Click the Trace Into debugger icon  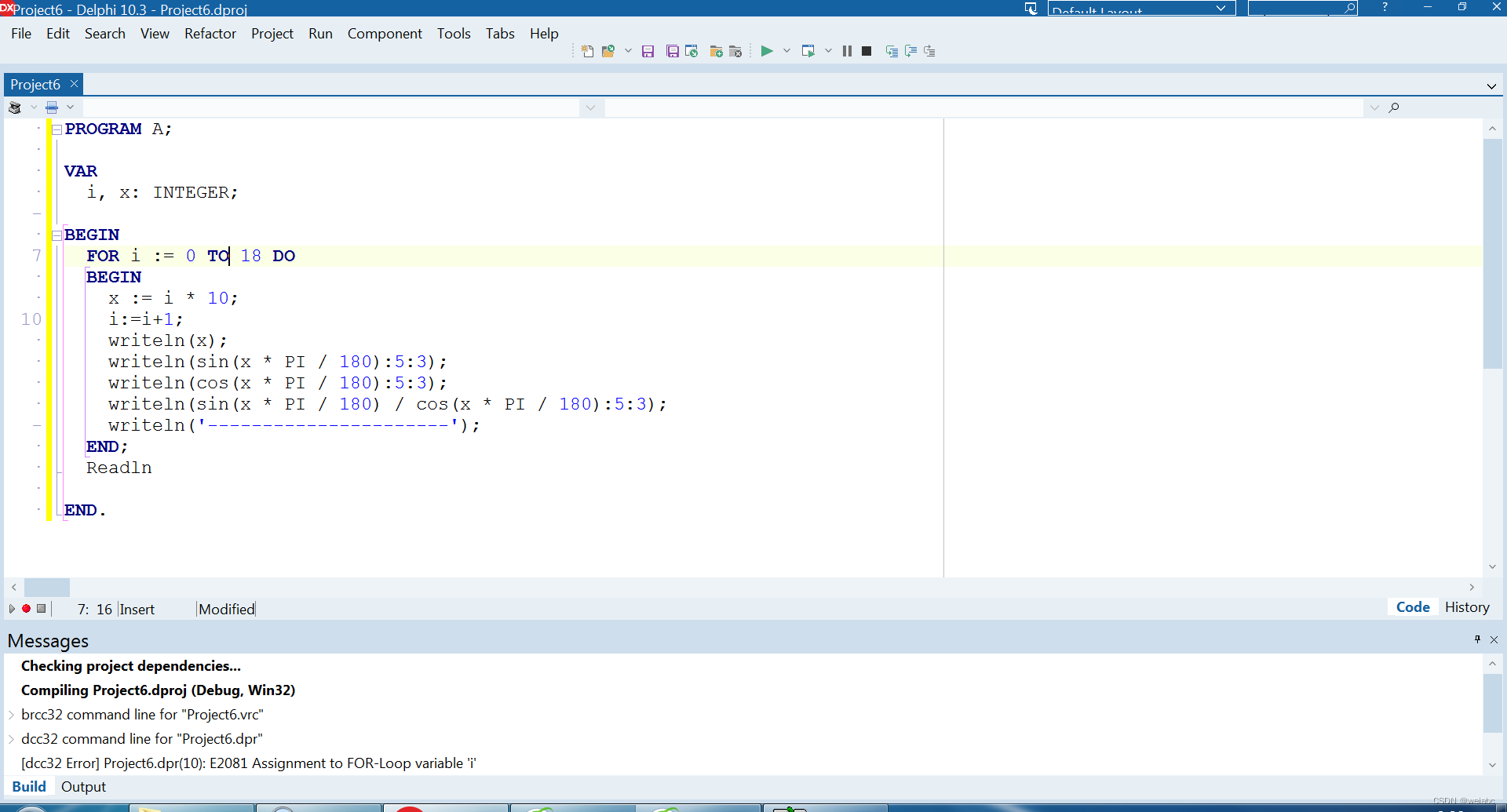tap(892, 51)
